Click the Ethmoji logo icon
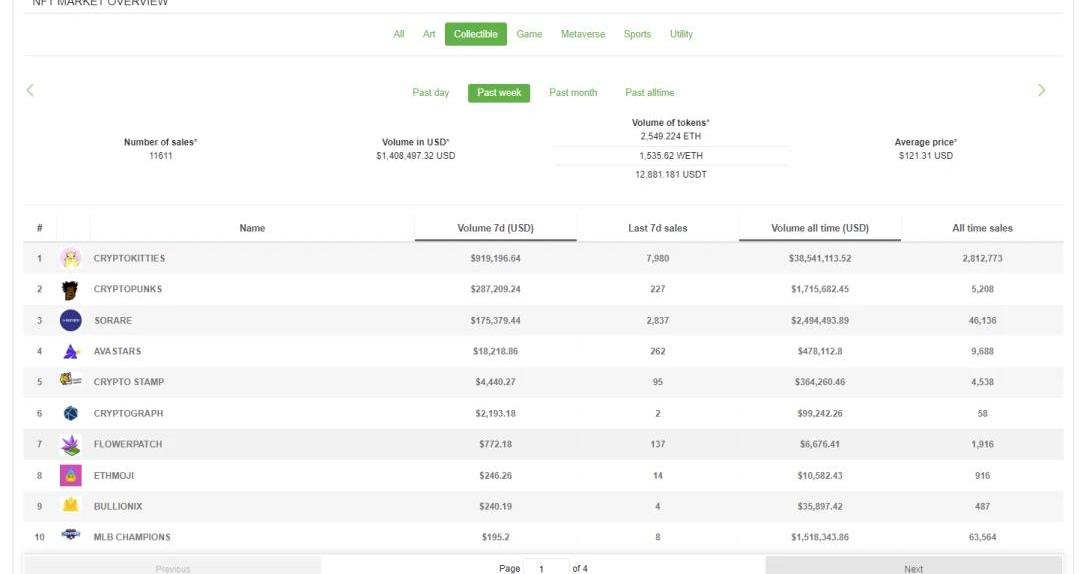 (x=70, y=475)
